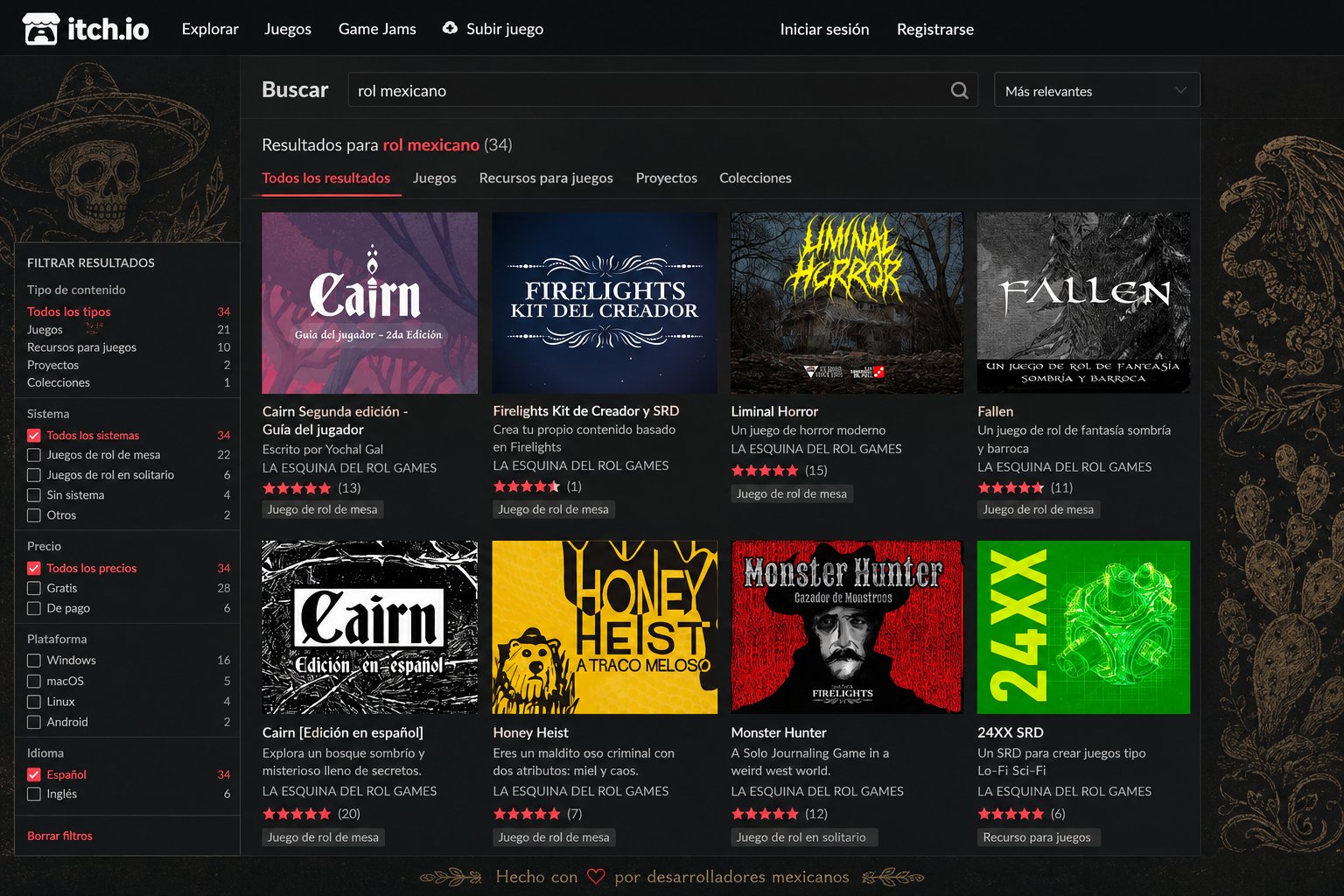Filter by Recursos para juegos in sidebar
Viewport: 1344px width, 896px height.
[x=81, y=347]
